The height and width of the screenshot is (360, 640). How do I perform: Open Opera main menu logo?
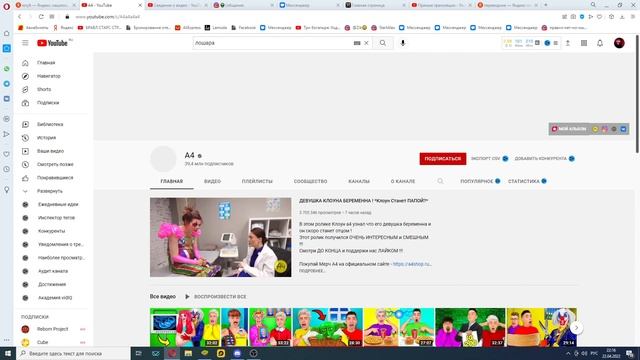[6, 6]
